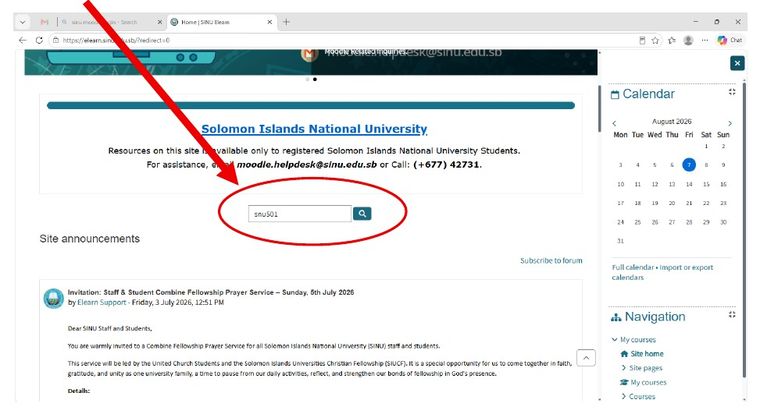
Task: Click Subscribe to forum link
Action: (551, 261)
